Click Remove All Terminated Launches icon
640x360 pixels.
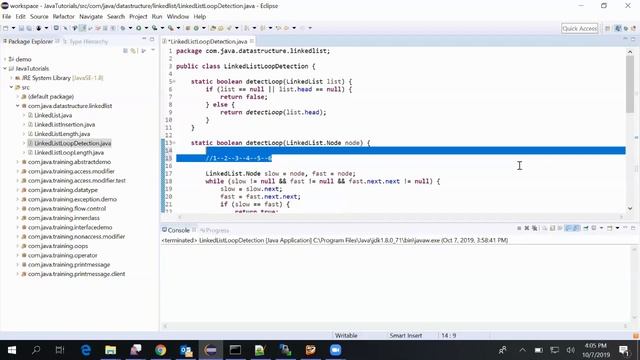point(534,228)
